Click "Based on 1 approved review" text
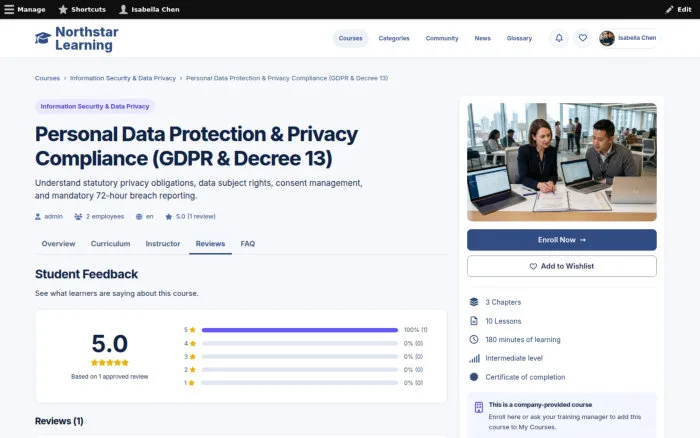 coord(110,377)
